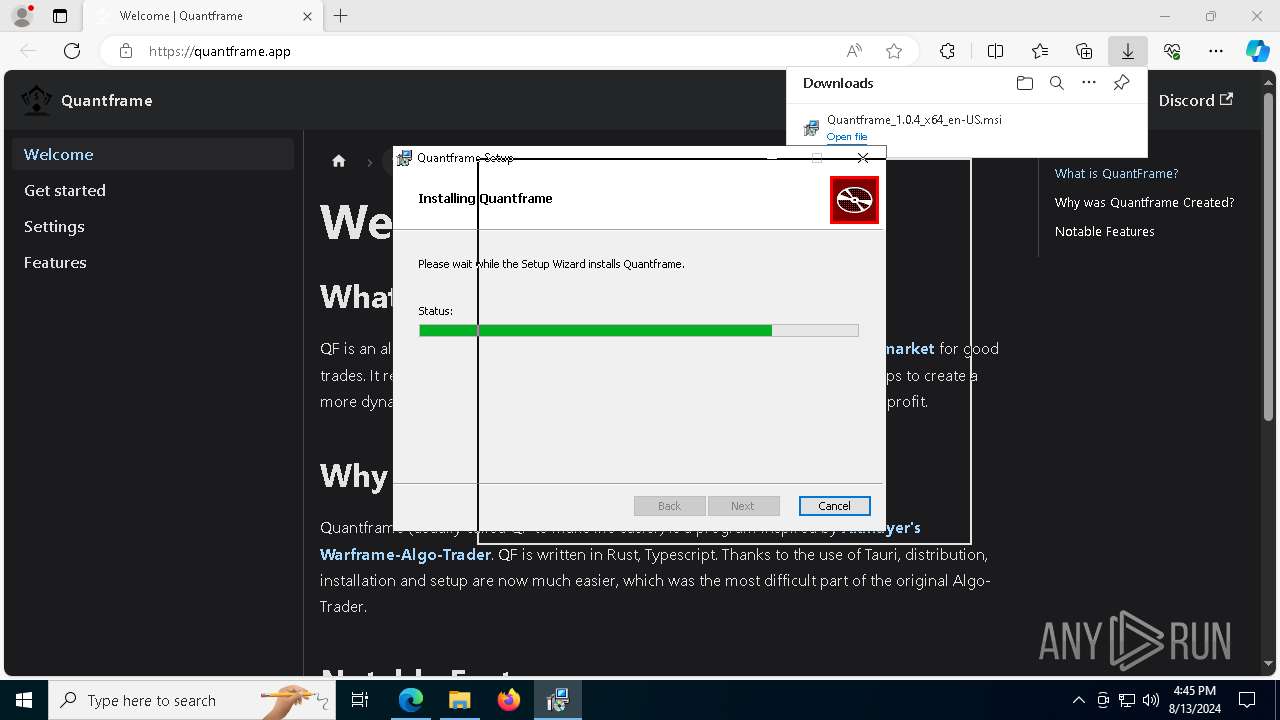Refresh the page in Edge
This screenshot has width=1280, height=720.
point(72,51)
